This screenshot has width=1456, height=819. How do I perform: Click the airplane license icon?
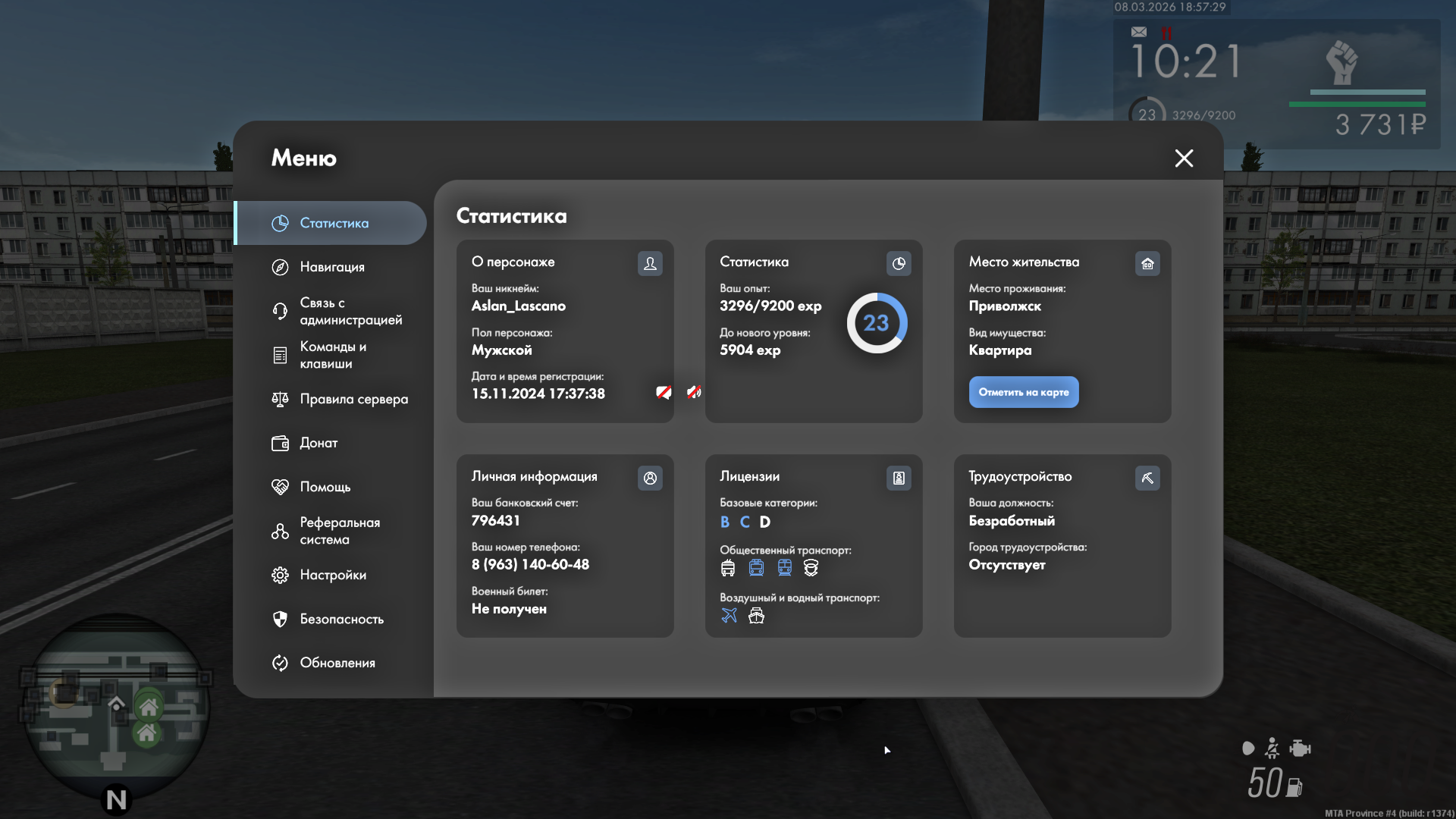(x=729, y=615)
